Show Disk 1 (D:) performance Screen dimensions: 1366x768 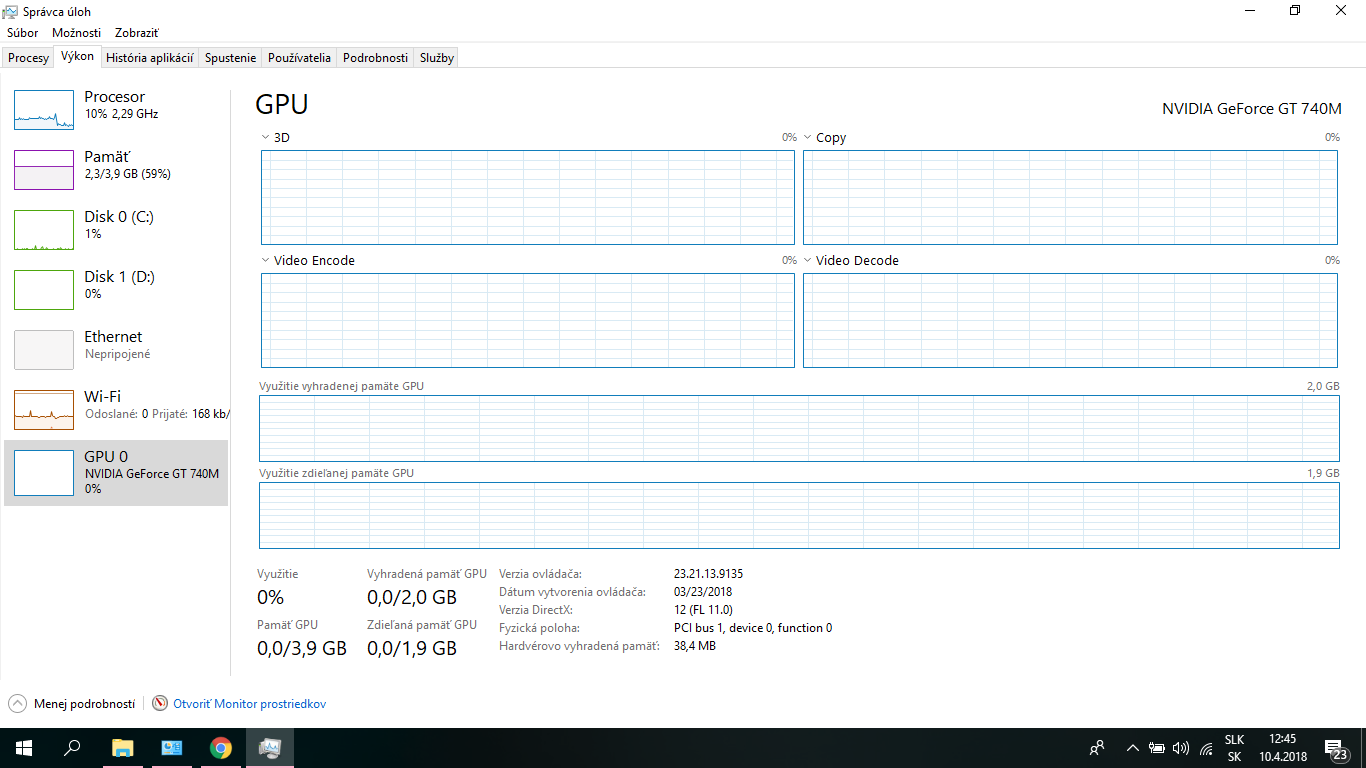pos(116,290)
